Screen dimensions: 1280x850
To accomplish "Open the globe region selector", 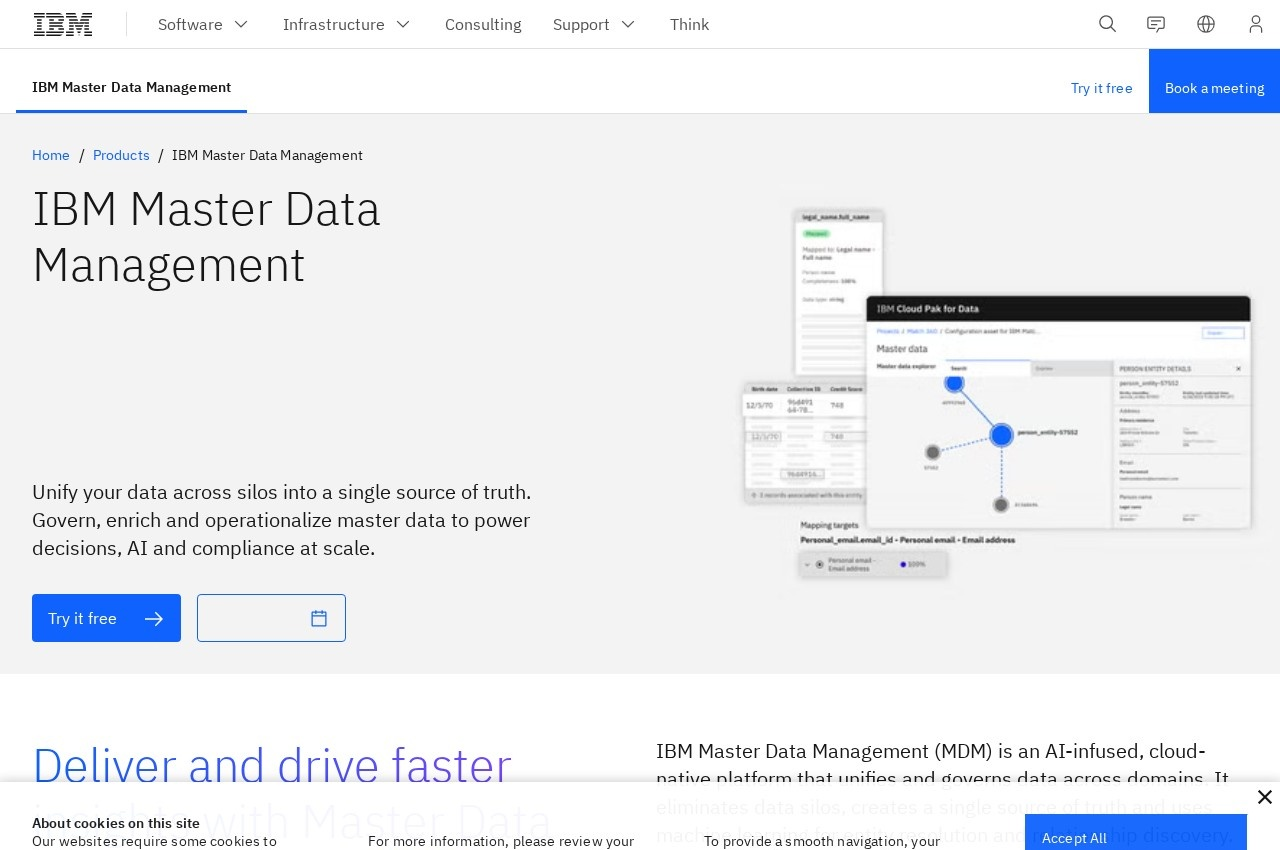I will click(x=1206, y=24).
